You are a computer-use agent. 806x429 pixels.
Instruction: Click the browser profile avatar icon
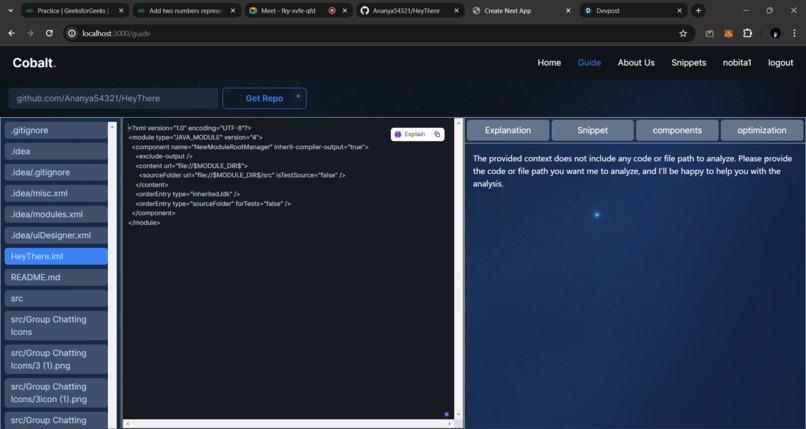pyautogui.click(x=775, y=33)
